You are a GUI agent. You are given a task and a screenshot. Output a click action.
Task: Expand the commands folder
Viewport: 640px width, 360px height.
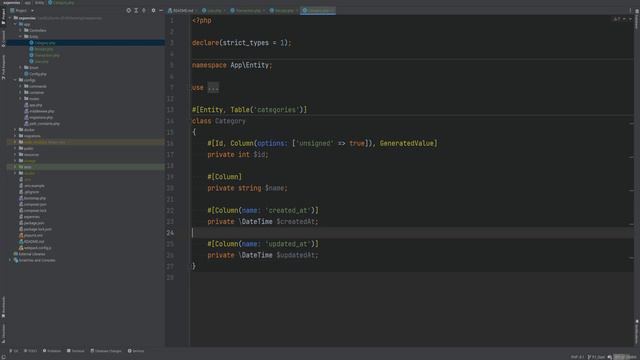[x=20, y=86]
